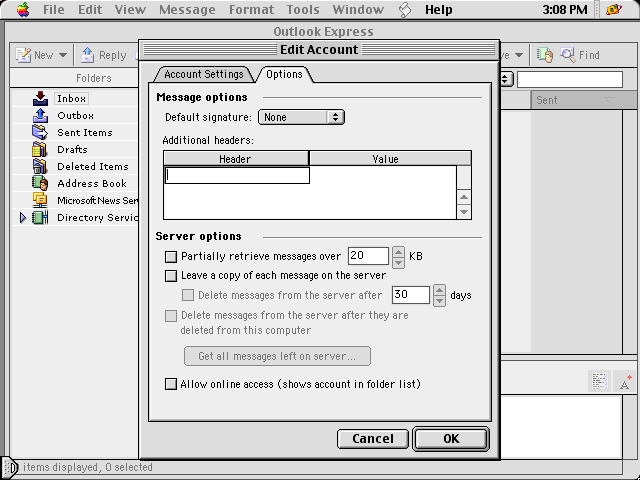640x480 pixels.
Task: Decrease the KB size stepper
Action: coord(398,262)
